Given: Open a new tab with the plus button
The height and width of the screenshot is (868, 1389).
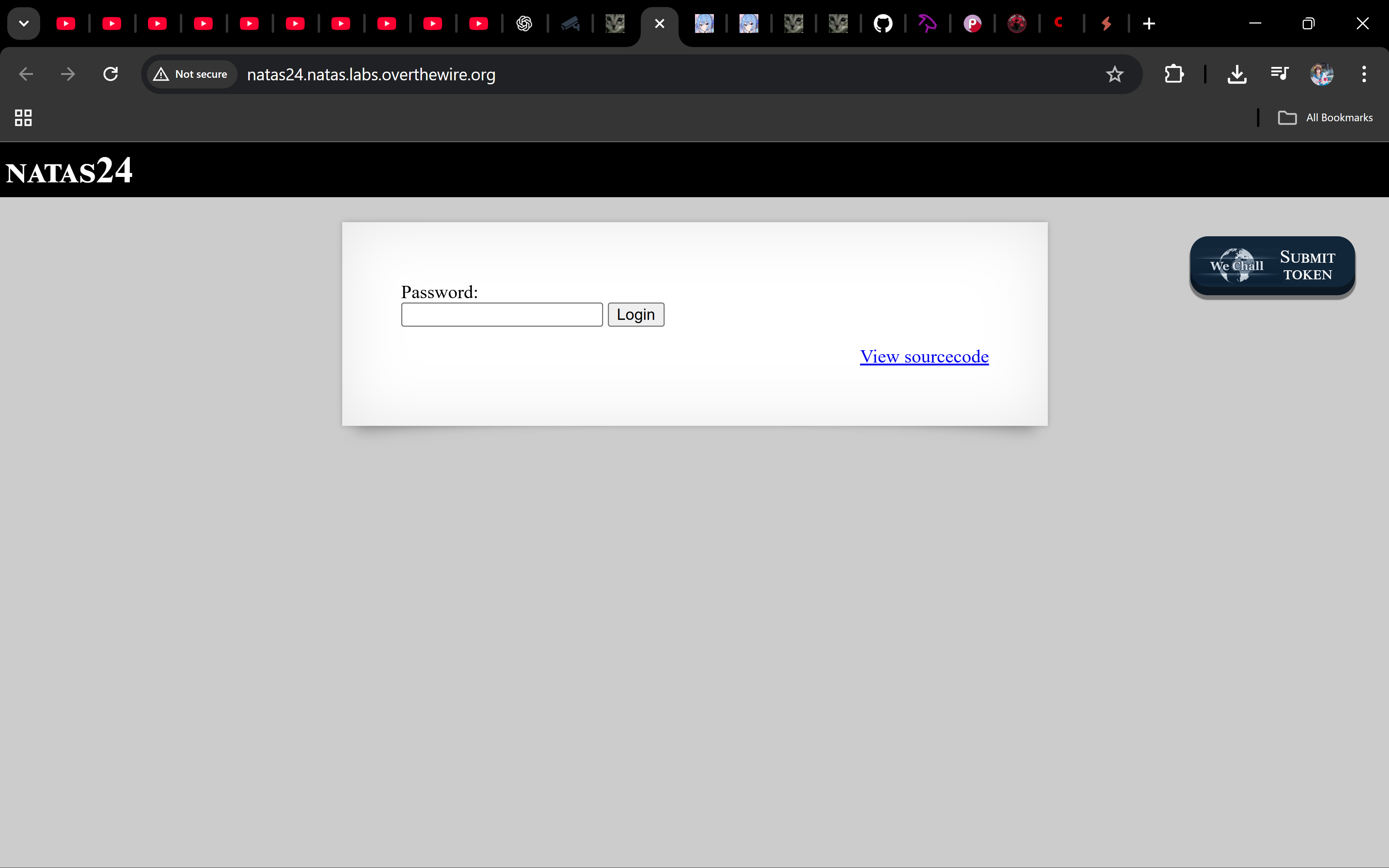Looking at the screenshot, I should [1148, 24].
